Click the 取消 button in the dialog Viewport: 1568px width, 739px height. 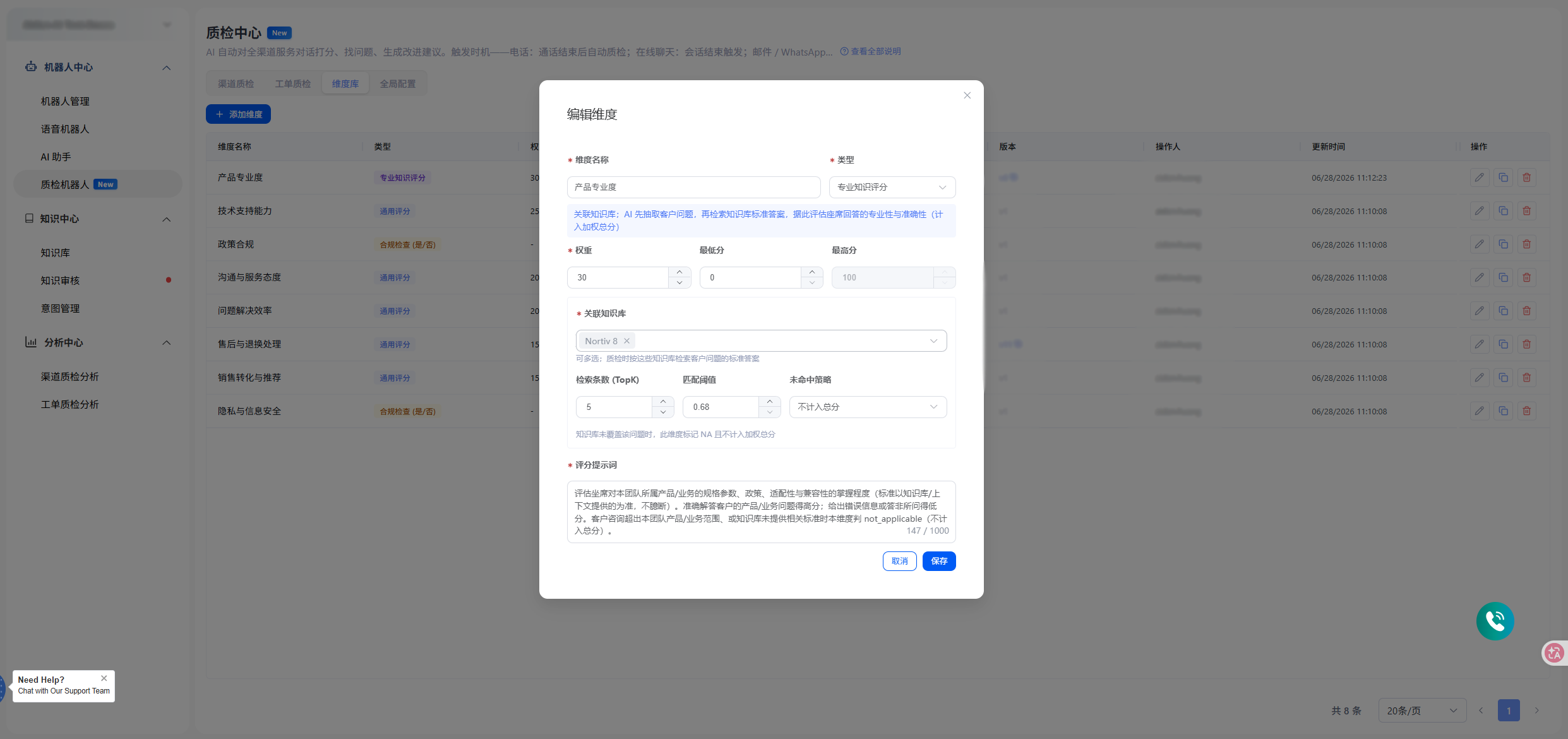click(x=899, y=561)
